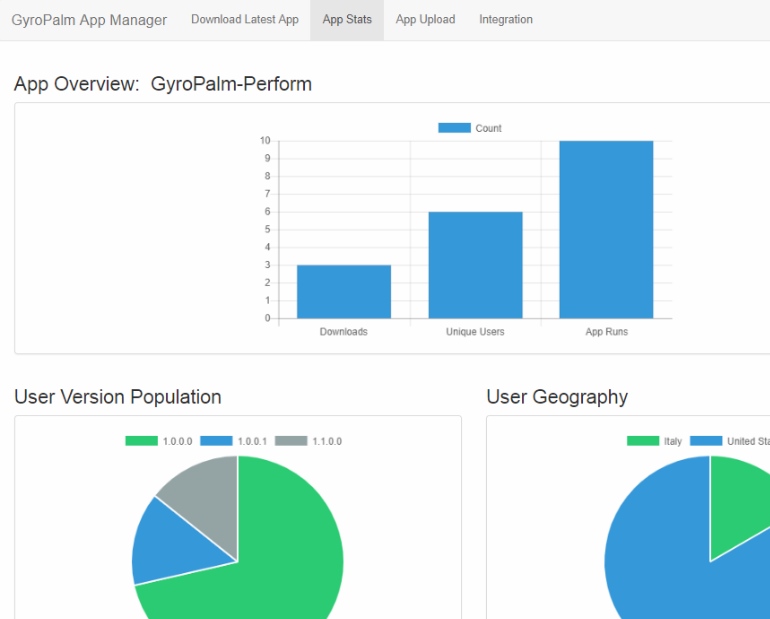The width and height of the screenshot is (770, 619).
Task: Select the App Stats tab
Action: click(347, 20)
